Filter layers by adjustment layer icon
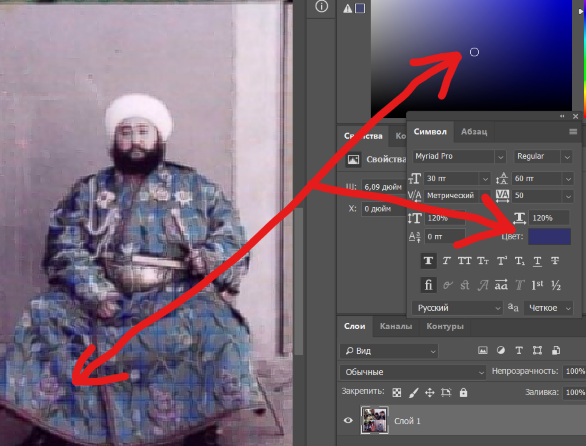The height and width of the screenshot is (446, 586). (x=501, y=350)
